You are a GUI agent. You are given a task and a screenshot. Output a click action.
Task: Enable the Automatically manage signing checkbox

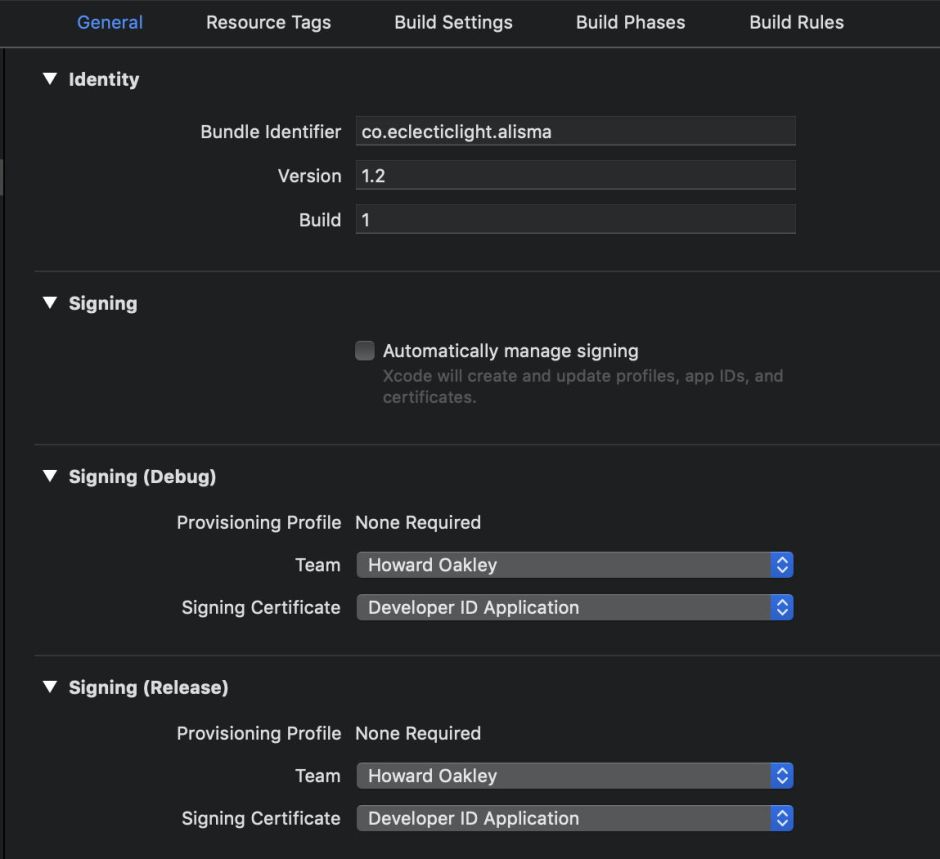[365, 350]
